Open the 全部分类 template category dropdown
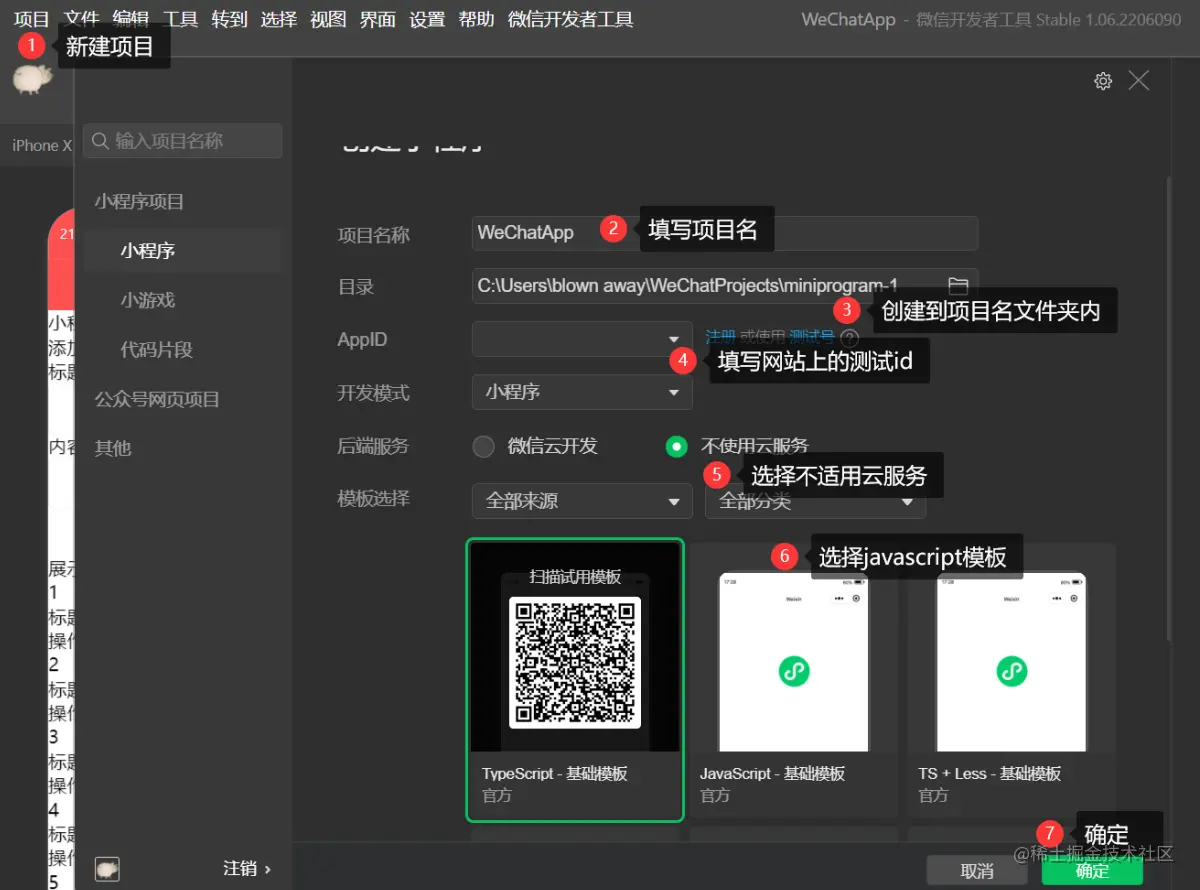Image resolution: width=1200 pixels, height=890 pixels. coord(815,501)
